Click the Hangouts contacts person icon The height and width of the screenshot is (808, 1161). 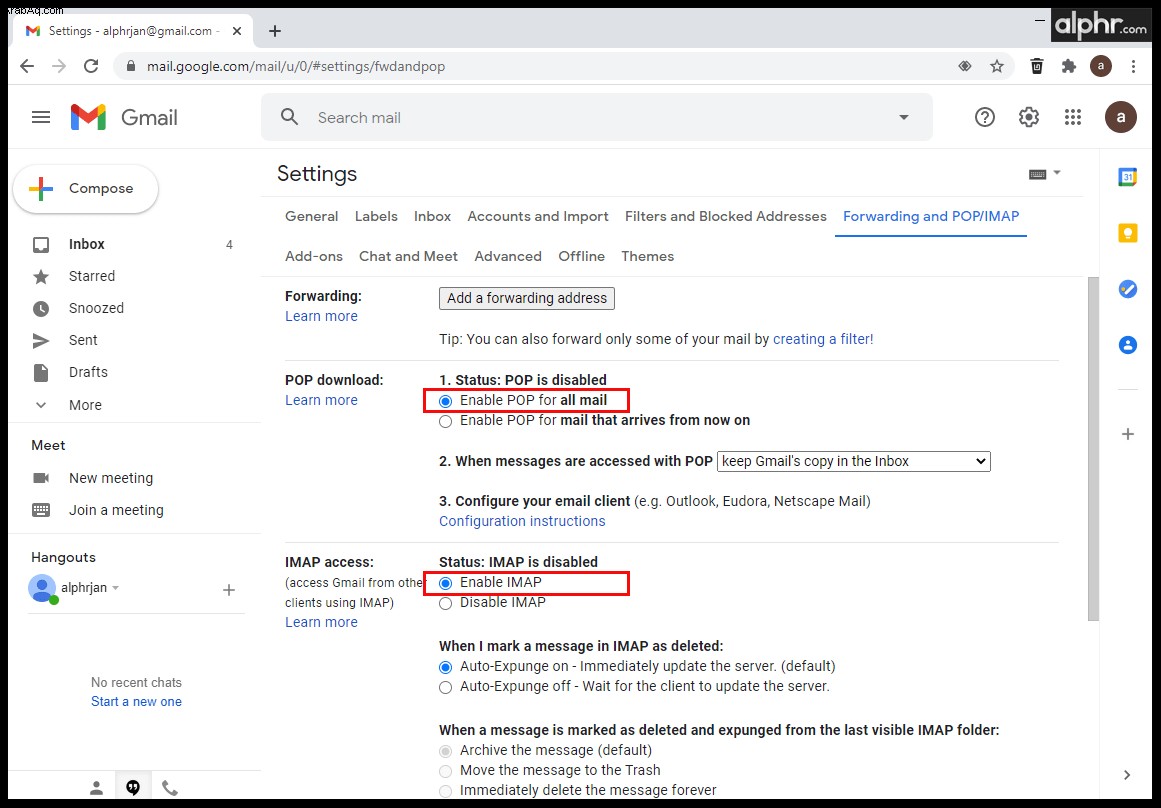[x=96, y=788]
